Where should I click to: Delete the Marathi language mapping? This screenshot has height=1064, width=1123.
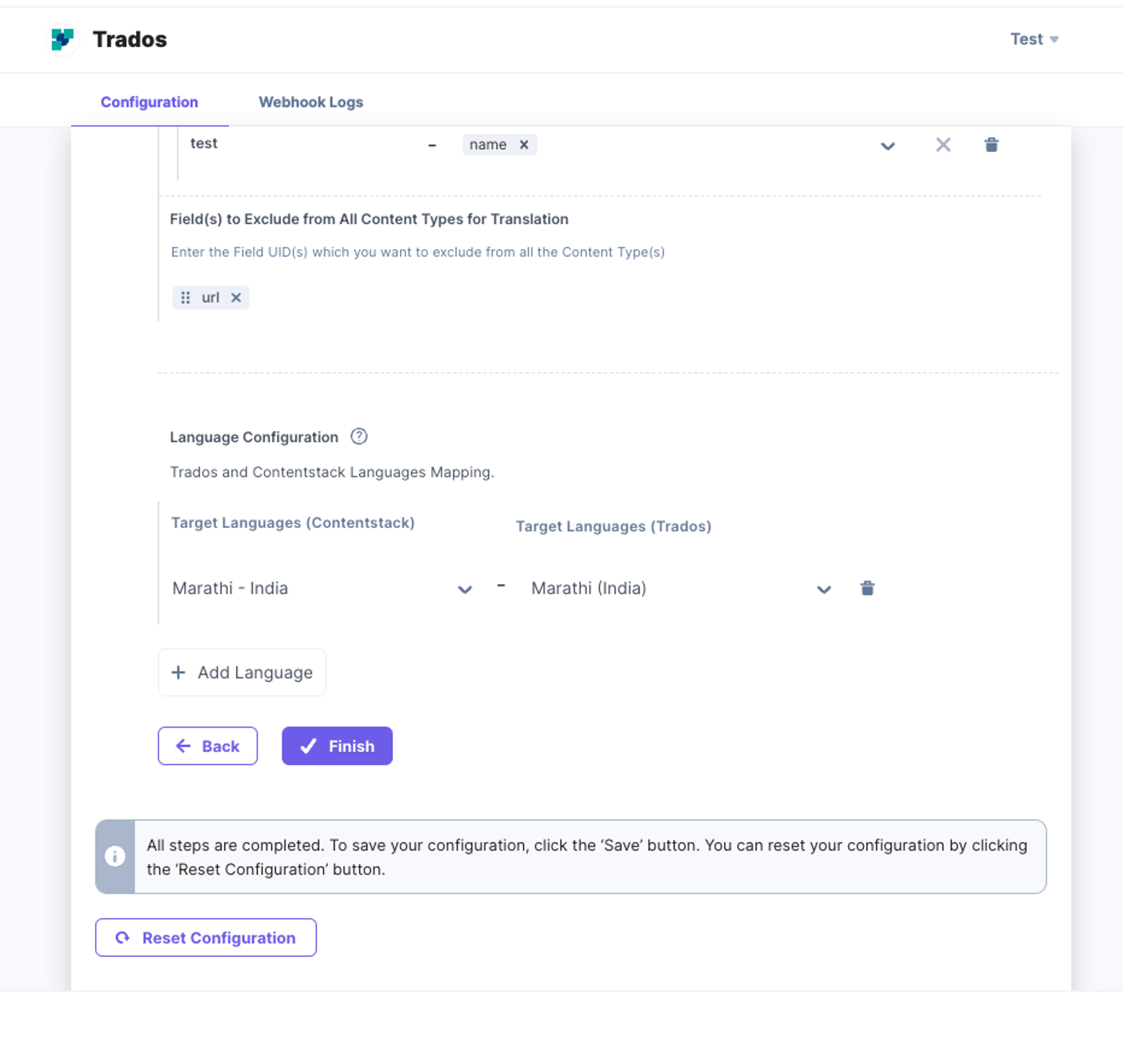pos(866,588)
